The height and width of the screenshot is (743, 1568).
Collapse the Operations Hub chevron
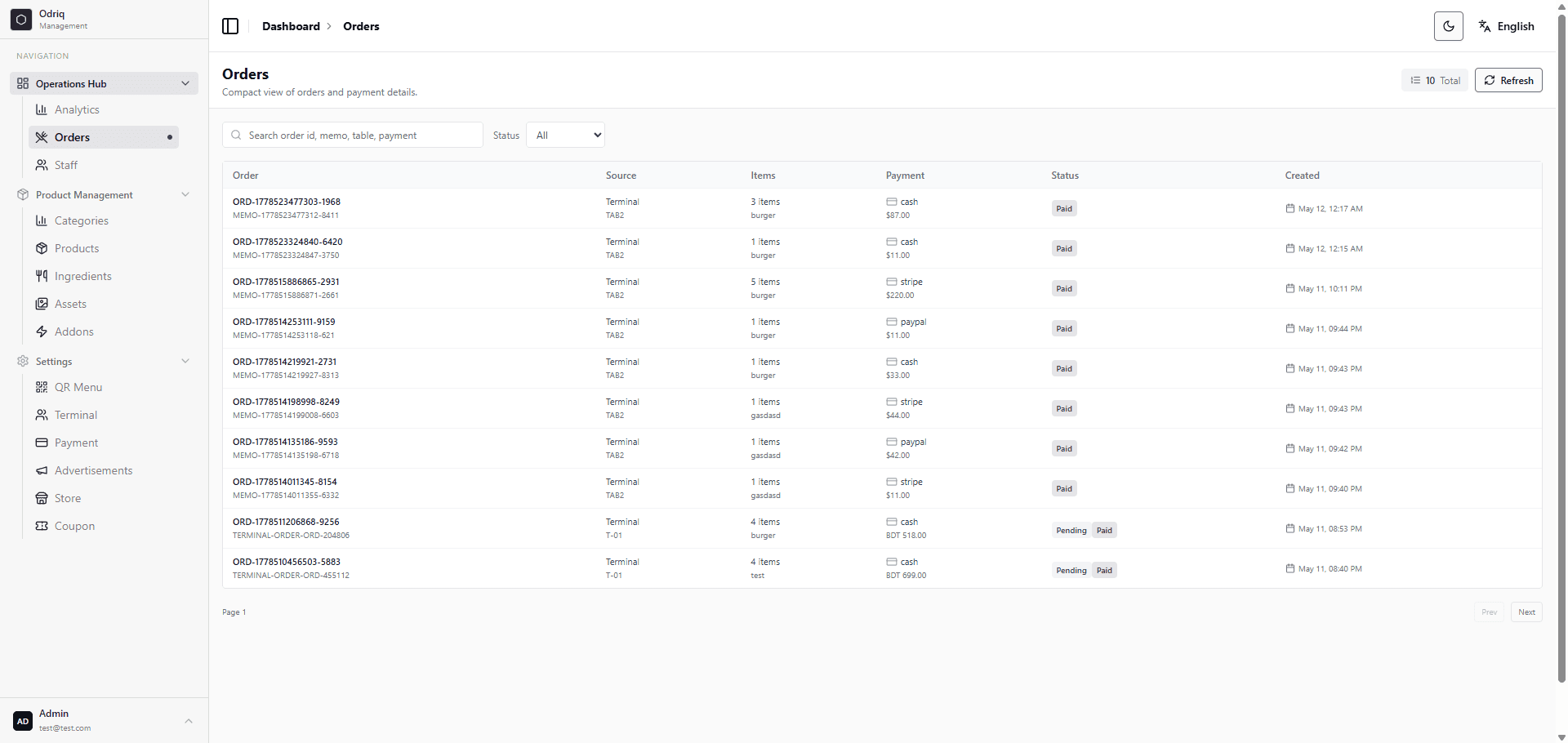185,83
